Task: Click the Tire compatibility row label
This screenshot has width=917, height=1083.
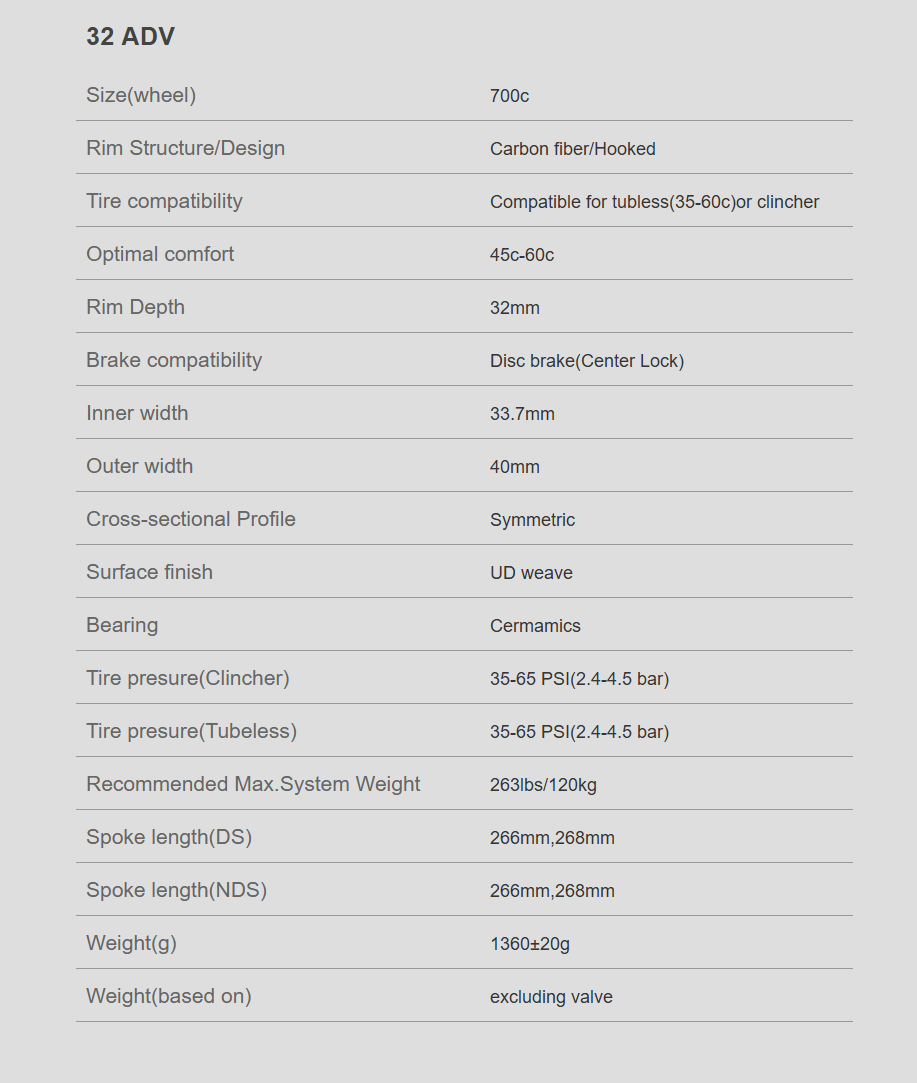Action: click(164, 201)
